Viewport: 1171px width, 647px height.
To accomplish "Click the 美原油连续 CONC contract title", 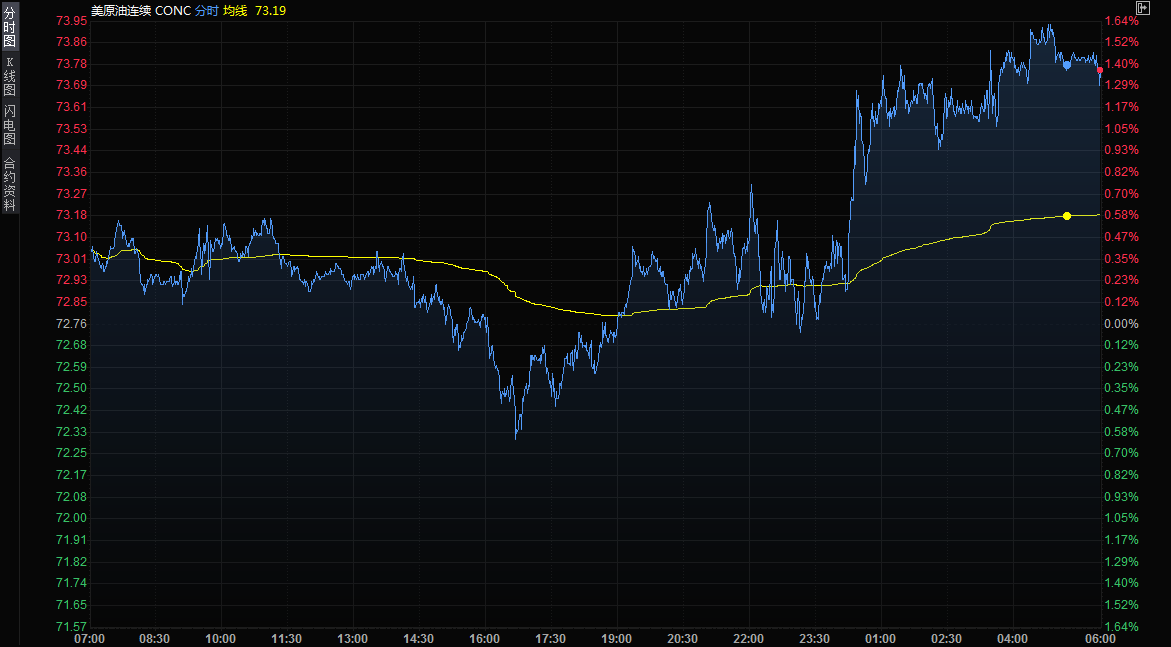I will click(140, 9).
